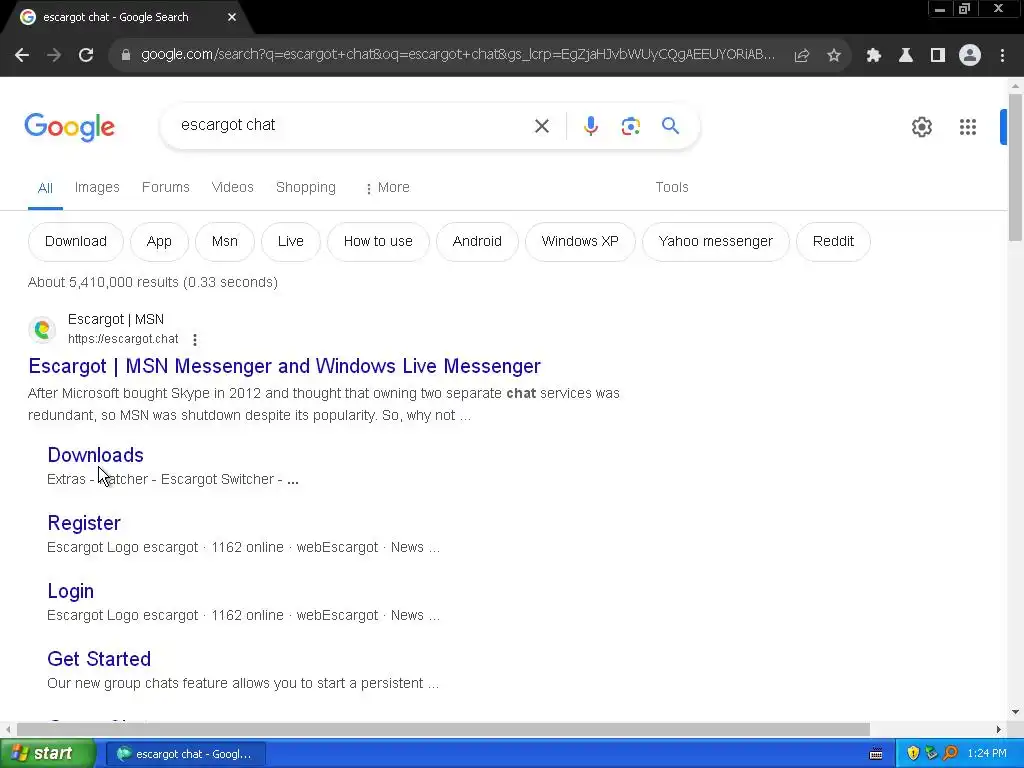Open the Extensions puzzle icon
Screen dimensions: 1024x768
click(874, 55)
